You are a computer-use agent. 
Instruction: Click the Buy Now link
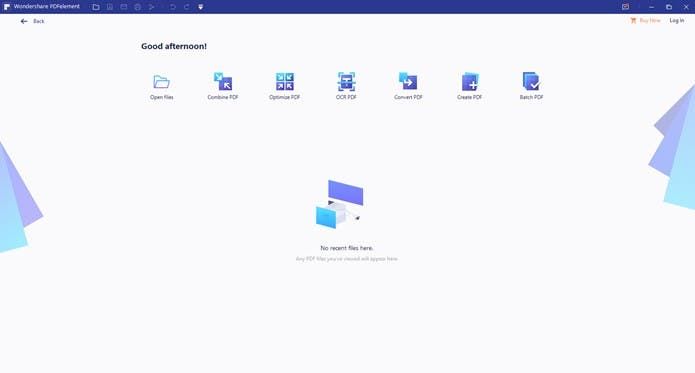[x=645, y=20]
